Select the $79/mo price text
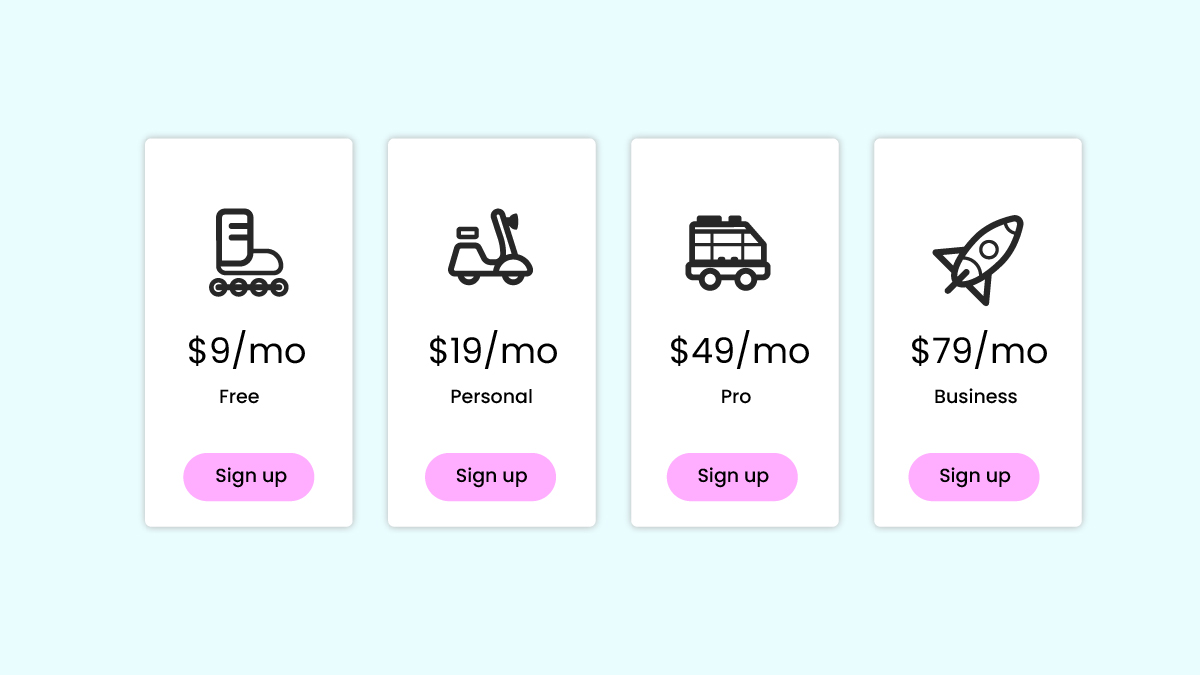The image size is (1200, 675). (979, 350)
